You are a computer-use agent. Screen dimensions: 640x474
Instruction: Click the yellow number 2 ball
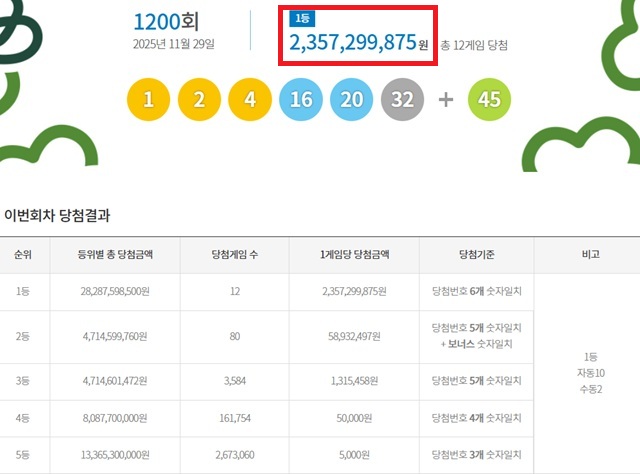(199, 100)
